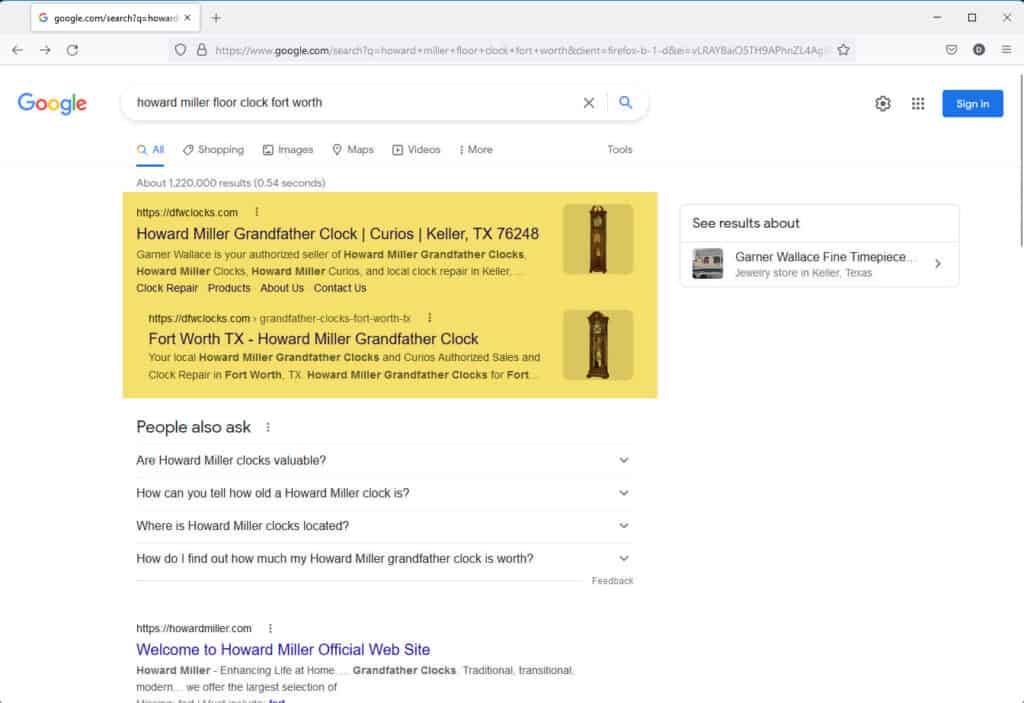Click the page vertical scrollbar

[x=1020, y=160]
